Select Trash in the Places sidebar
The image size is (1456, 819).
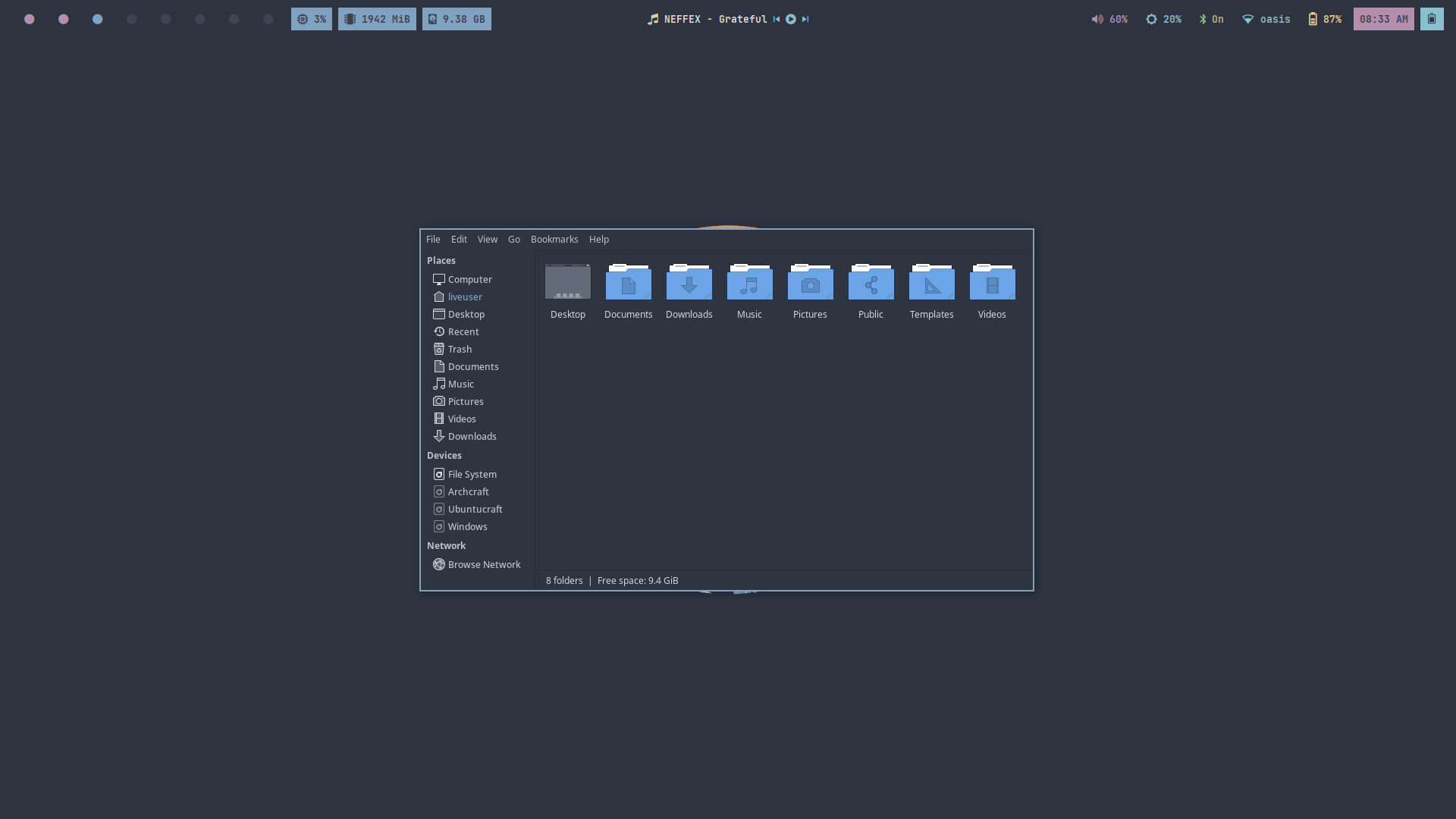click(460, 350)
